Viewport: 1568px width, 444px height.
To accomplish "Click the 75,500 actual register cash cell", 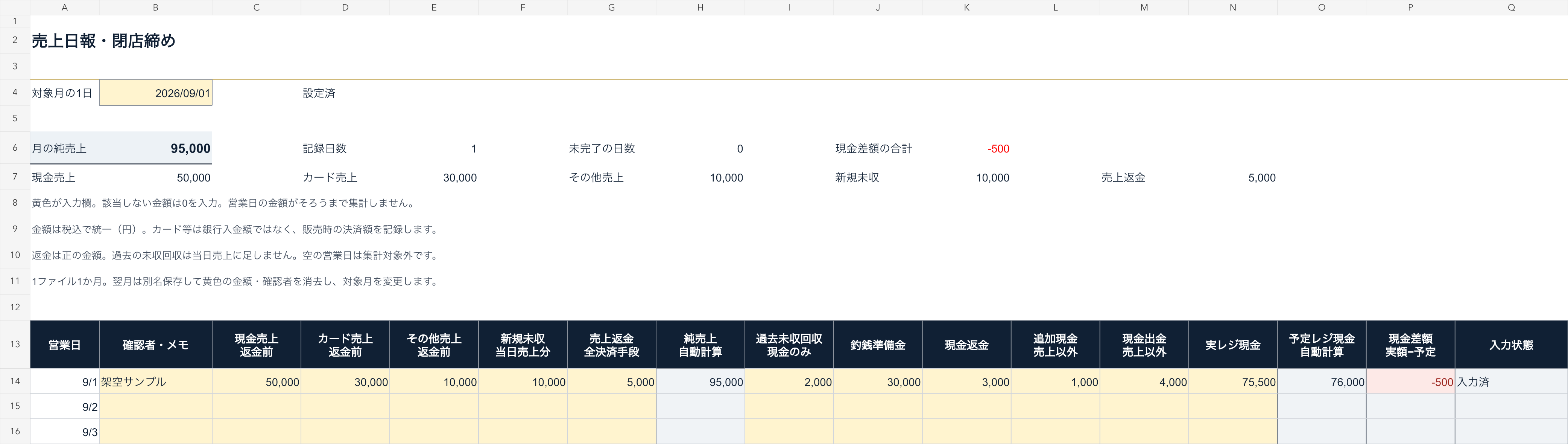I will 1233,382.
